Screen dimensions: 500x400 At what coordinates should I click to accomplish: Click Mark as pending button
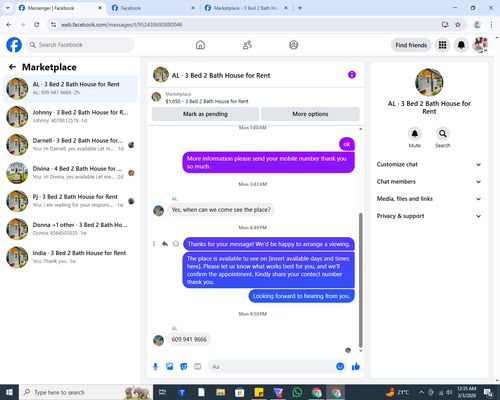[x=205, y=114]
